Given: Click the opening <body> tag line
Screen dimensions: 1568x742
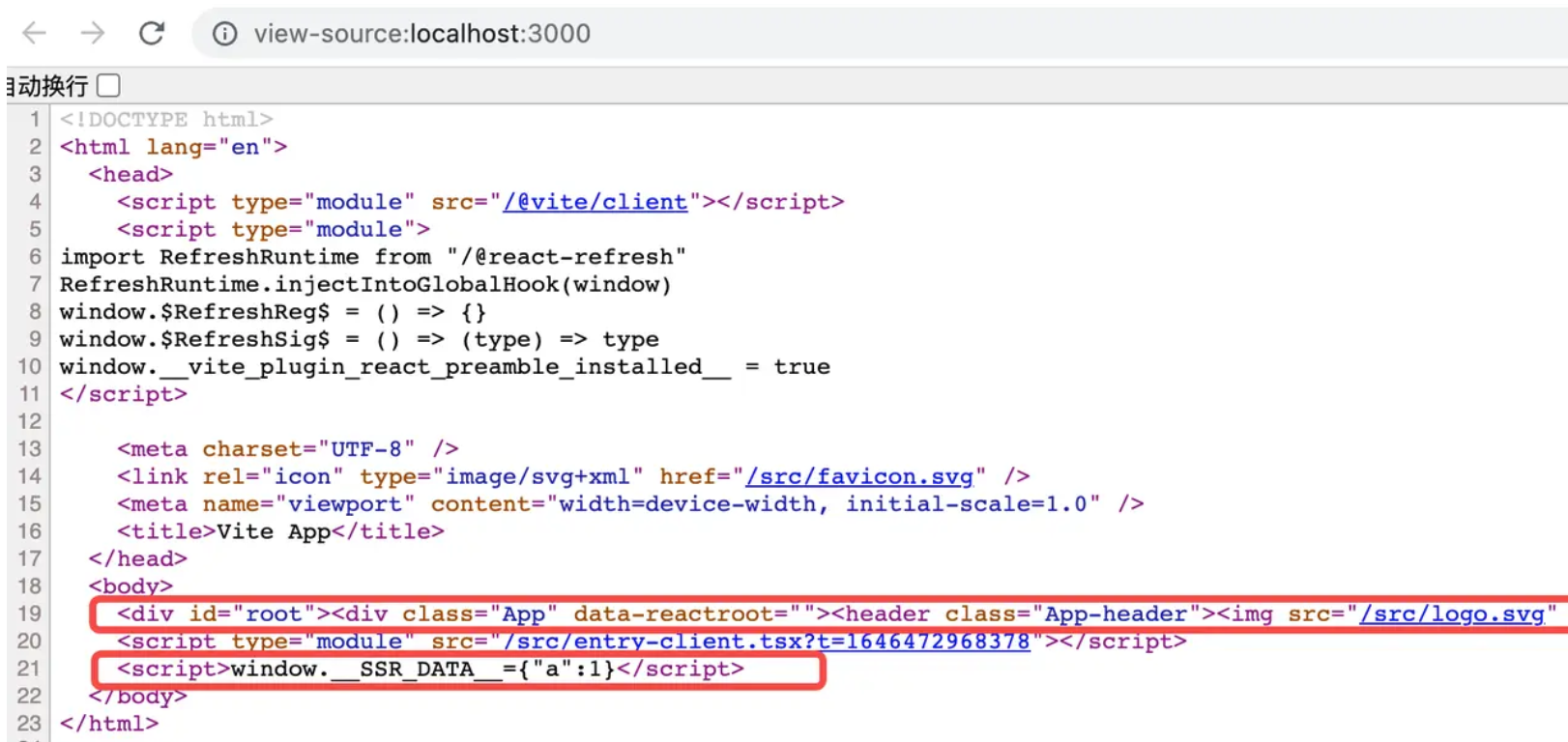Looking at the screenshot, I should pyautogui.click(x=131, y=586).
